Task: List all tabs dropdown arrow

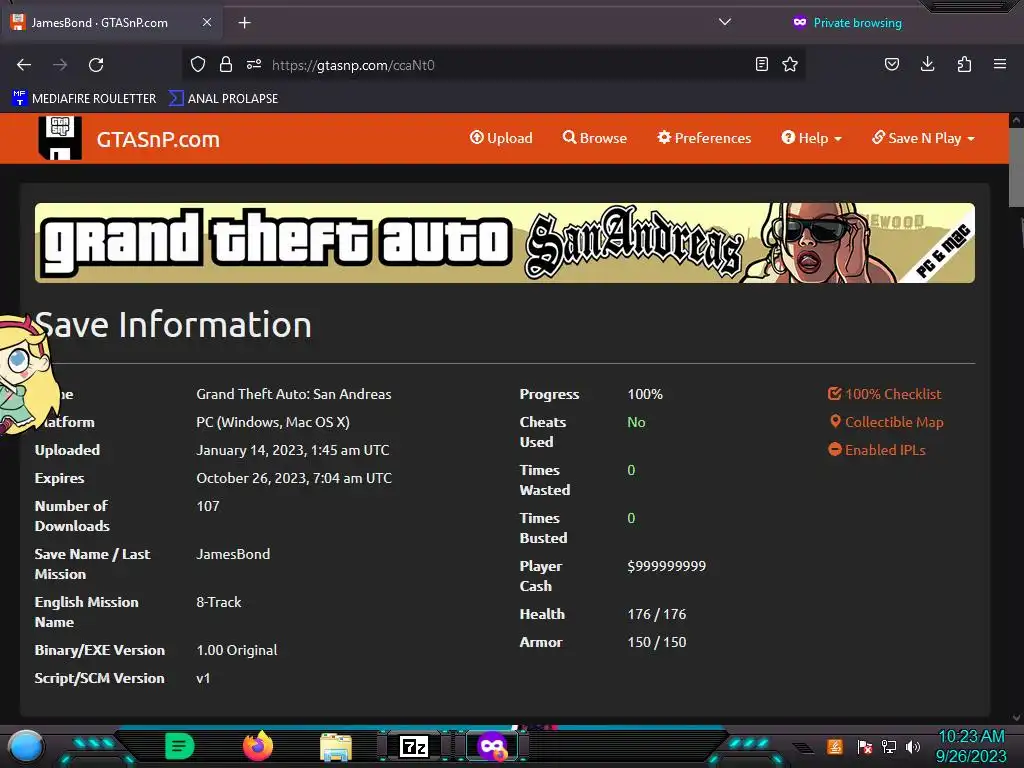Action: (725, 22)
